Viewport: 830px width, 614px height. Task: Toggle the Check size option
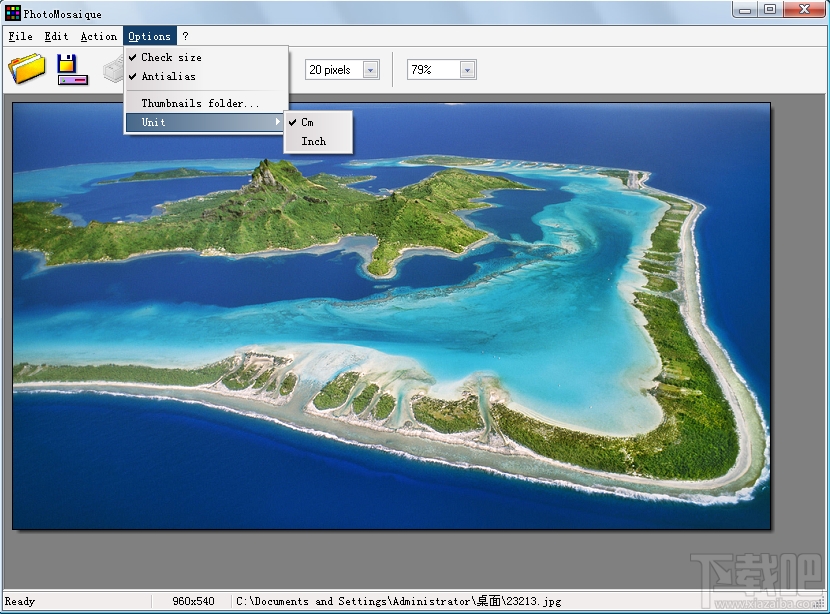point(207,57)
